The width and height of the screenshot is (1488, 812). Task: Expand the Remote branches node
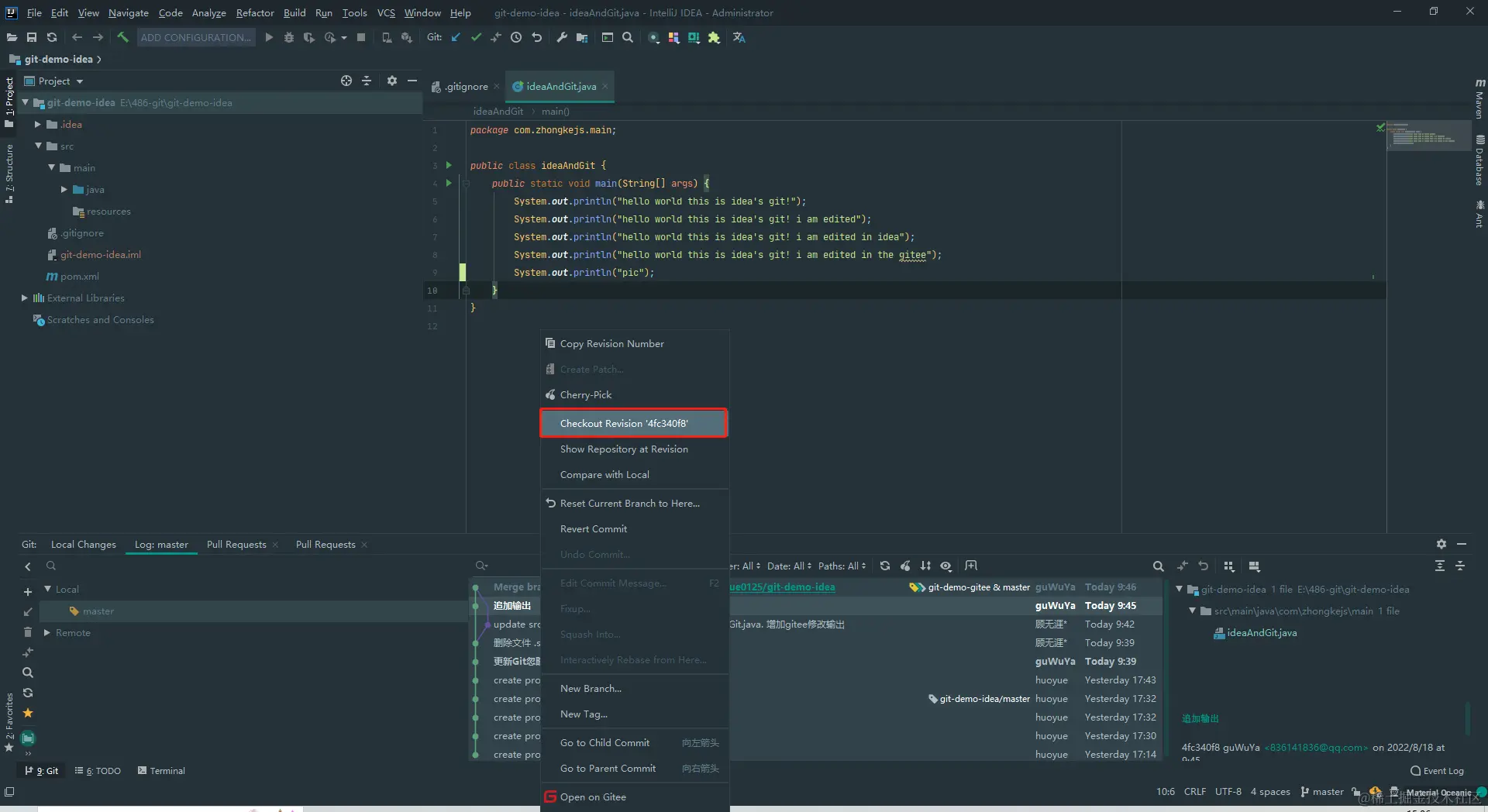pos(47,633)
